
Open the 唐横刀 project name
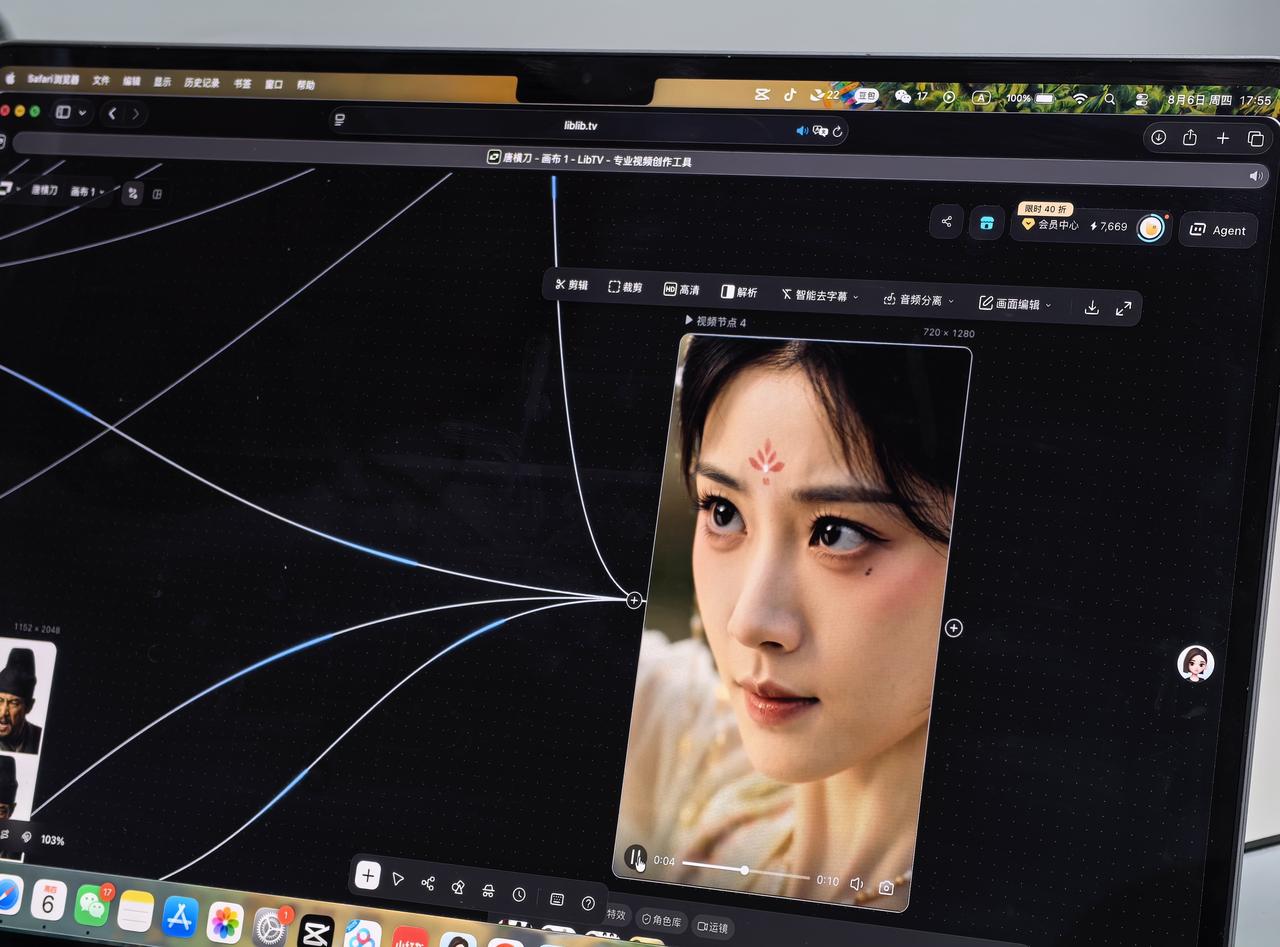click(x=43, y=189)
